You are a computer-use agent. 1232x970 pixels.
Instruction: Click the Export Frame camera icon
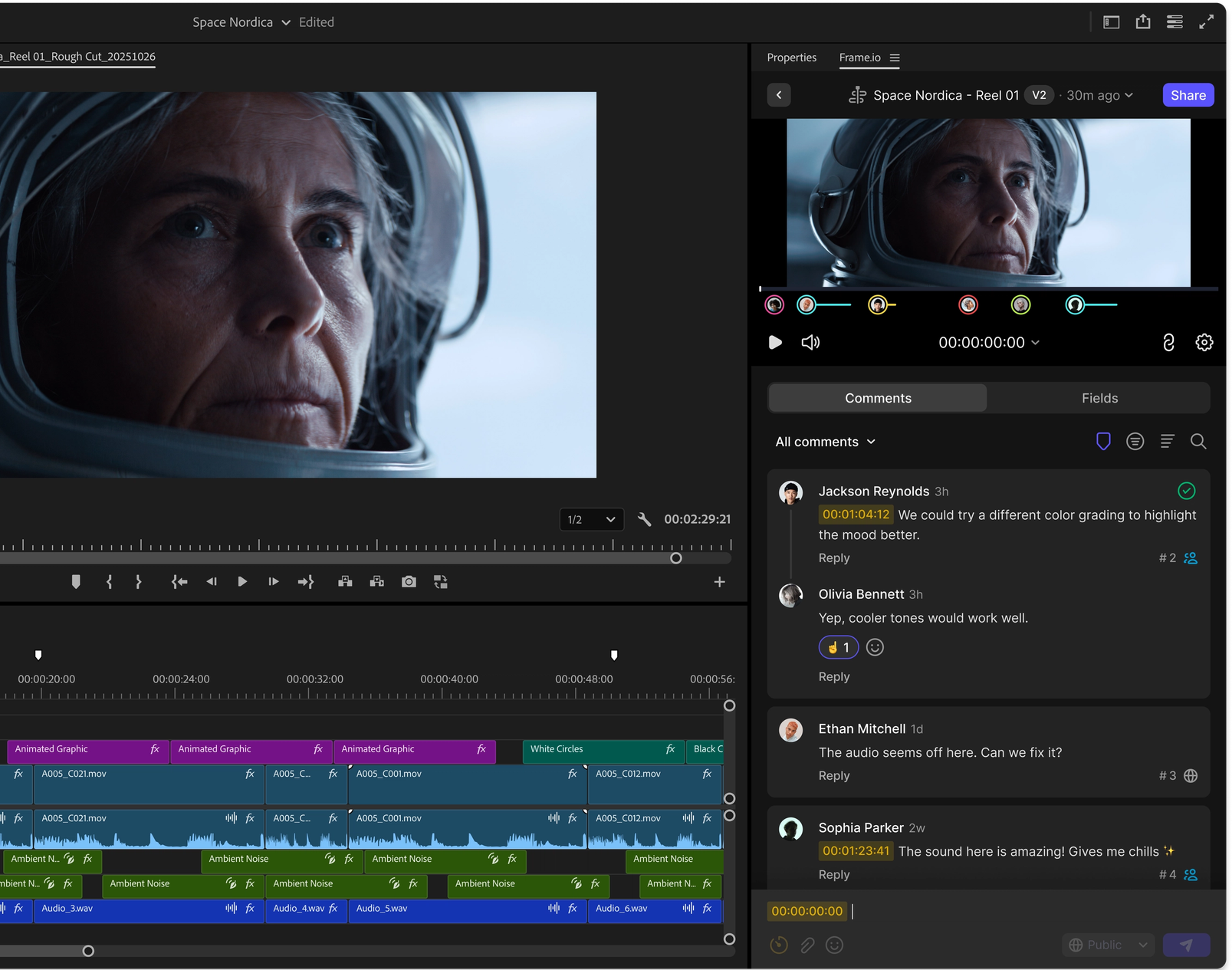[409, 582]
